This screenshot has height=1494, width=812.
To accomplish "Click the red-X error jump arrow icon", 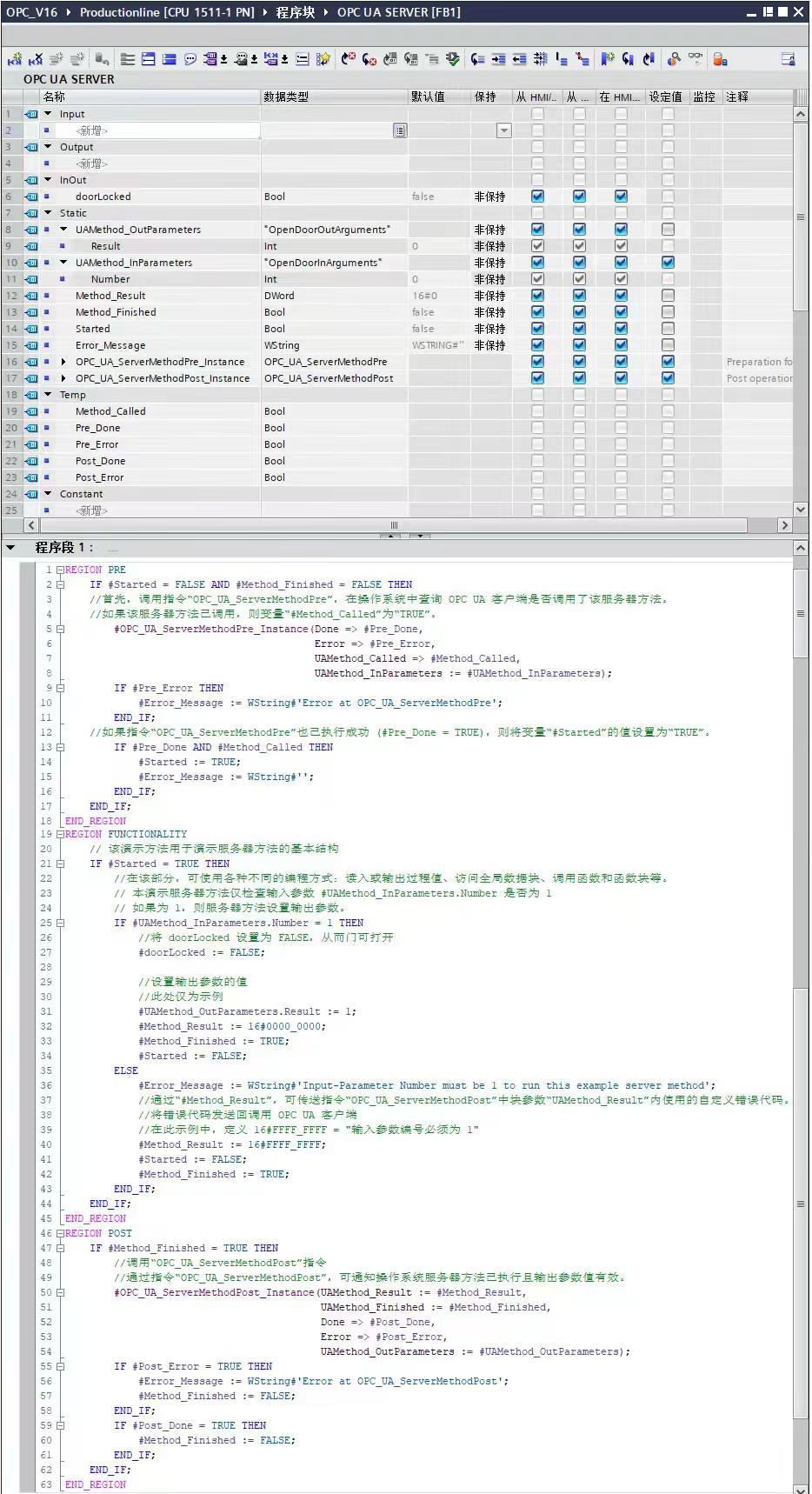I will pyautogui.click(x=349, y=59).
